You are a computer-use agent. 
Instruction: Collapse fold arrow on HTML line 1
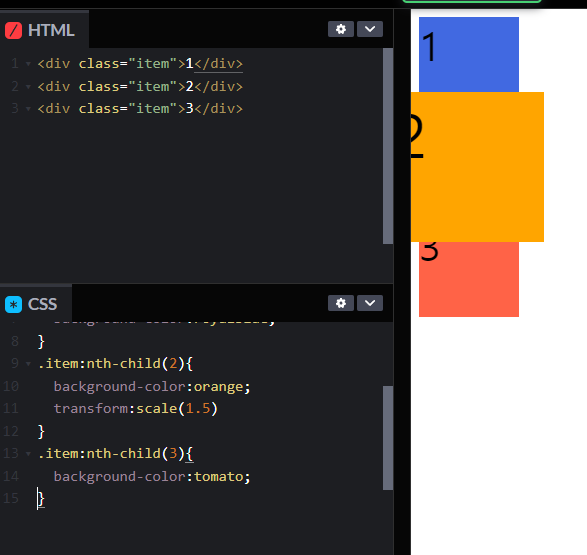point(28,64)
